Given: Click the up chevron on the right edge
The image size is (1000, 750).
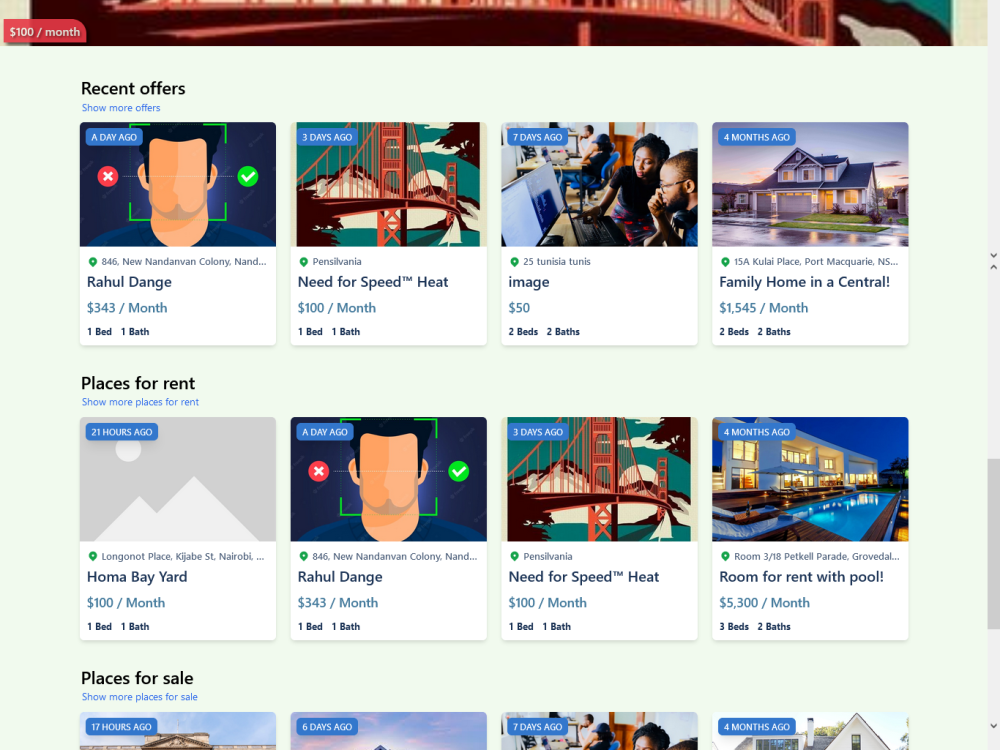Looking at the screenshot, I should [x=993, y=266].
